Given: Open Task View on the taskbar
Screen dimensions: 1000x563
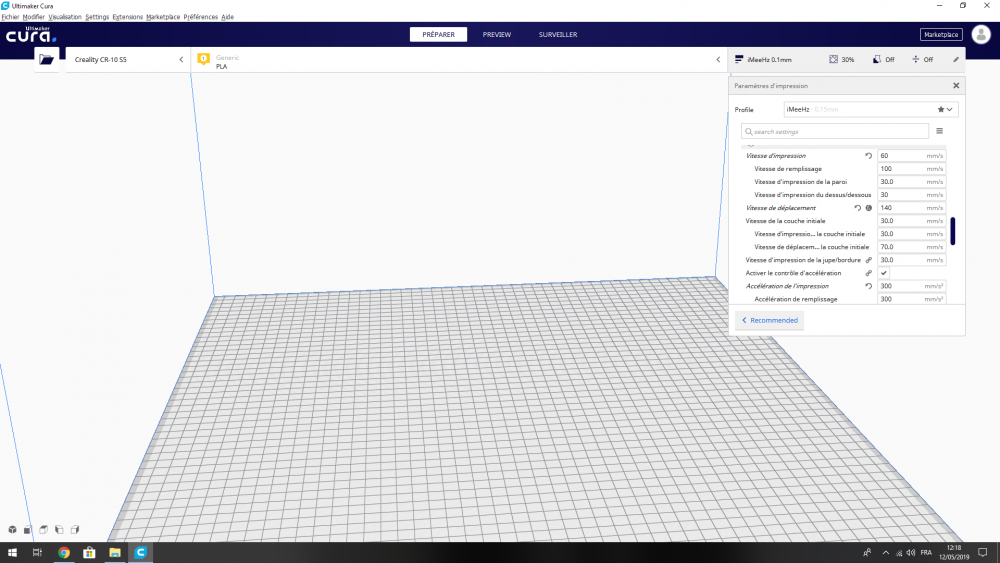Looking at the screenshot, I should coord(37,552).
